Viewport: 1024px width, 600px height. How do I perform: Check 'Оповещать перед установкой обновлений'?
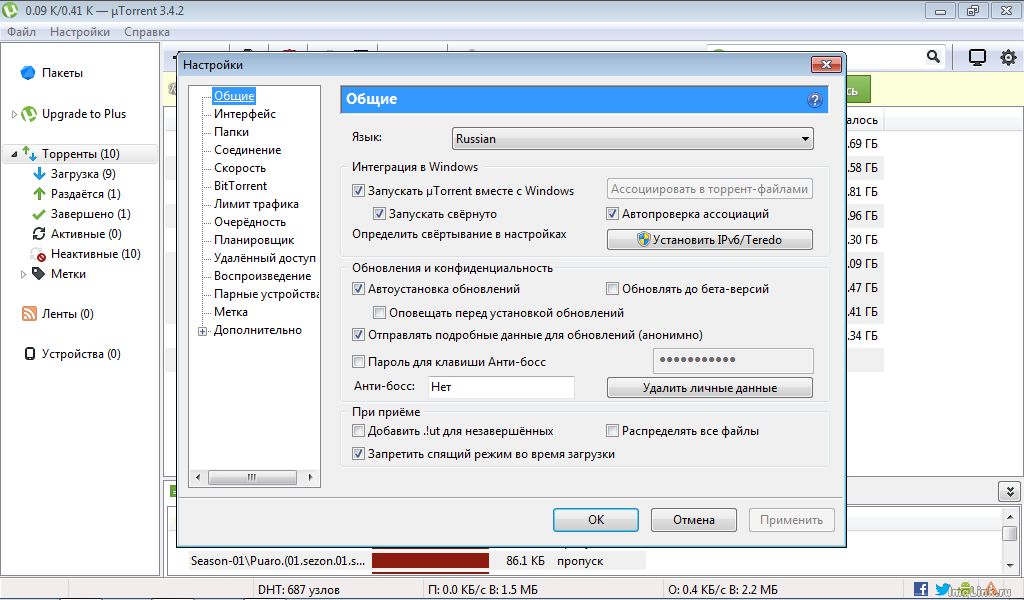[379, 313]
